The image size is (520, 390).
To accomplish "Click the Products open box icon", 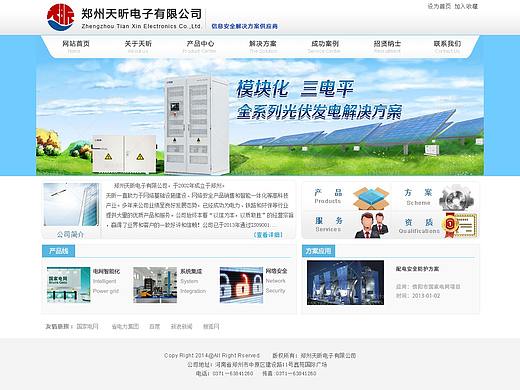I will pos(371,198).
